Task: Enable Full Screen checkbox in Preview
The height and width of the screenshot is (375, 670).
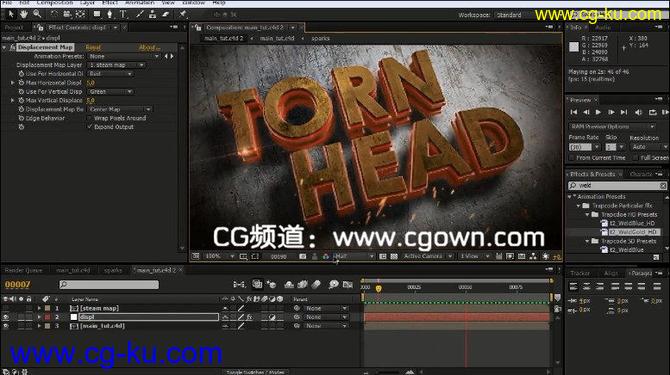Action: [635, 158]
